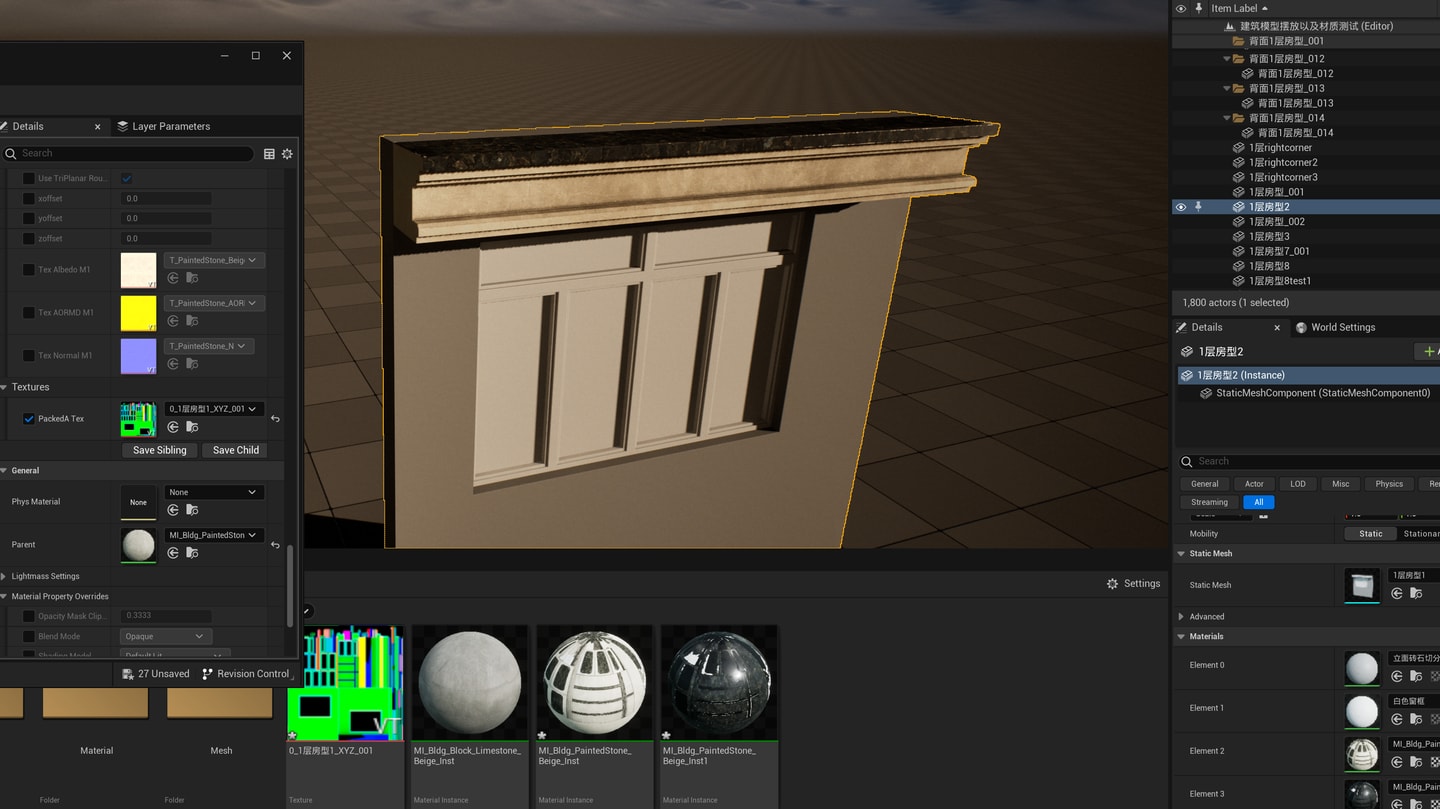Toggle the property matrix table view icon

click(x=269, y=154)
